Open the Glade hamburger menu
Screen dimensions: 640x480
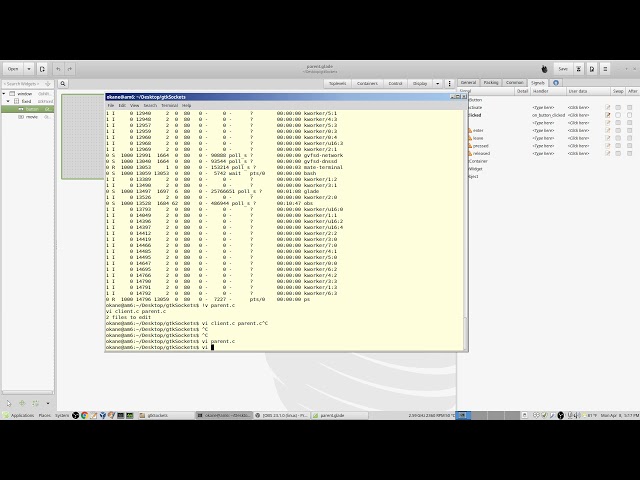(605, 69)
